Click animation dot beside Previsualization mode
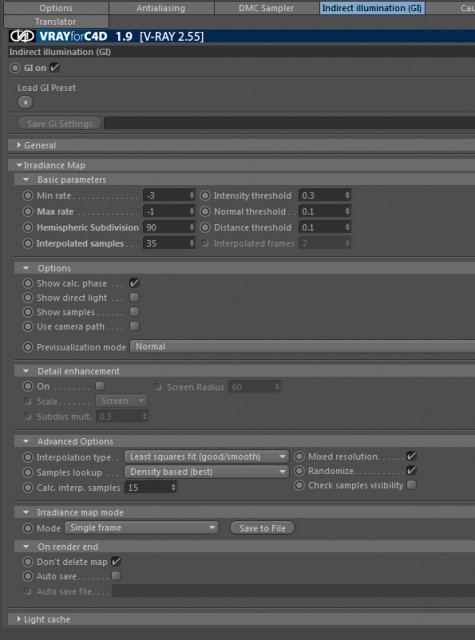 coord(27,347)
